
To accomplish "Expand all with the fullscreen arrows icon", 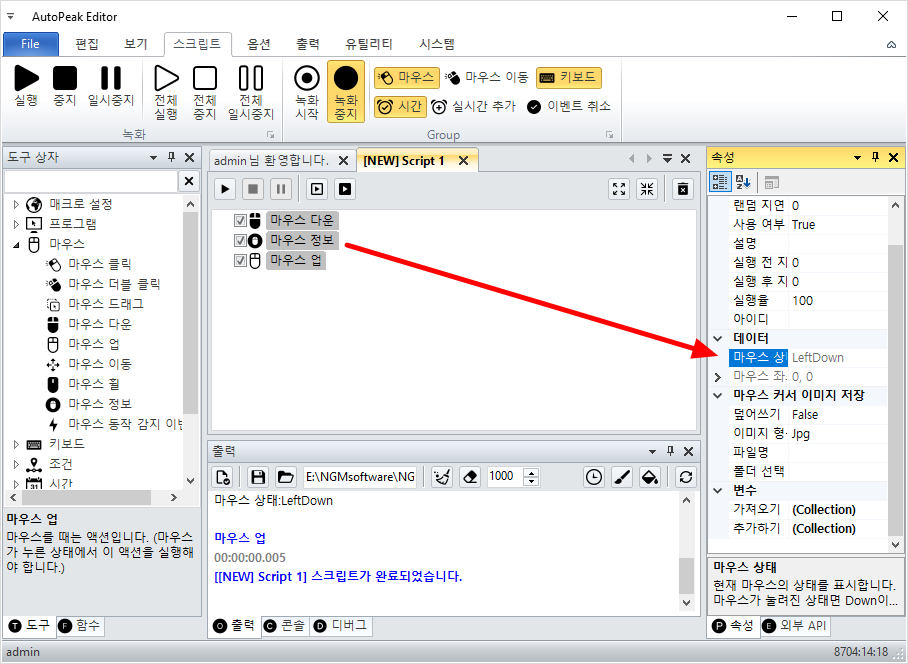I will click(x=619, y=189).
